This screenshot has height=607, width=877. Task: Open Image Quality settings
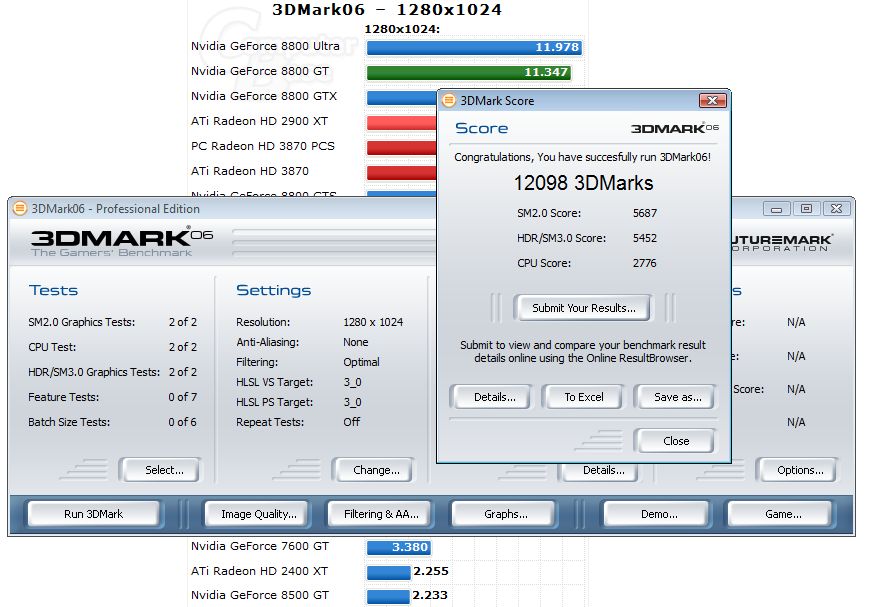pyautogui.click(x=259, y=514)
